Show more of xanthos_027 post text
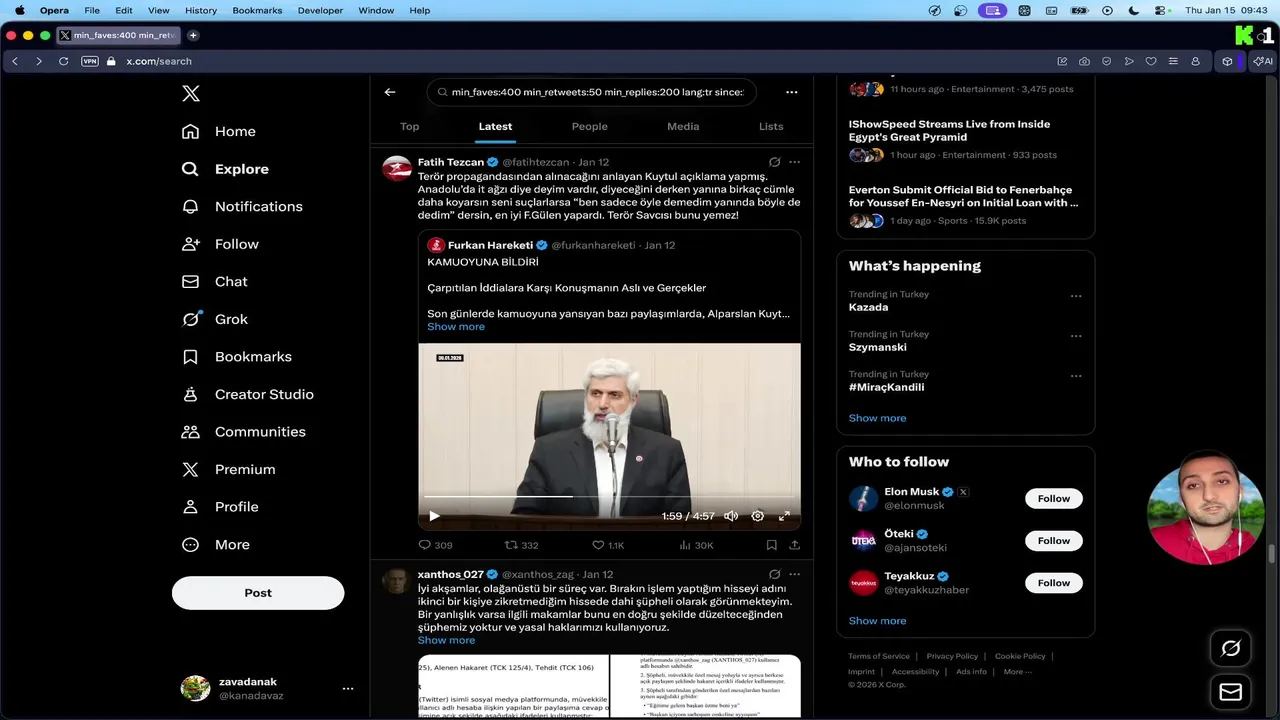The image size is (1280, 720). (446, 640)
